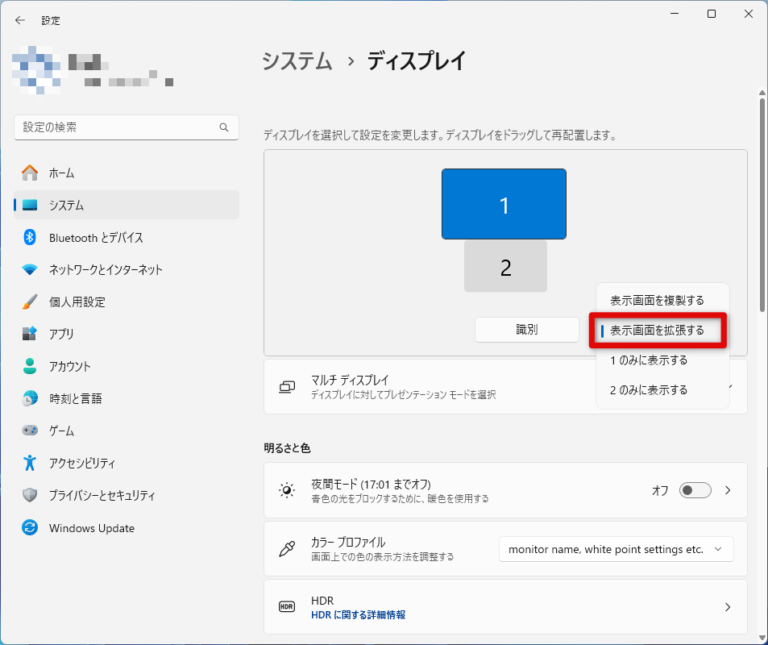Open Bluetooth とデバイス settings icon
768x645 pixels.
[x=30, y=238]
